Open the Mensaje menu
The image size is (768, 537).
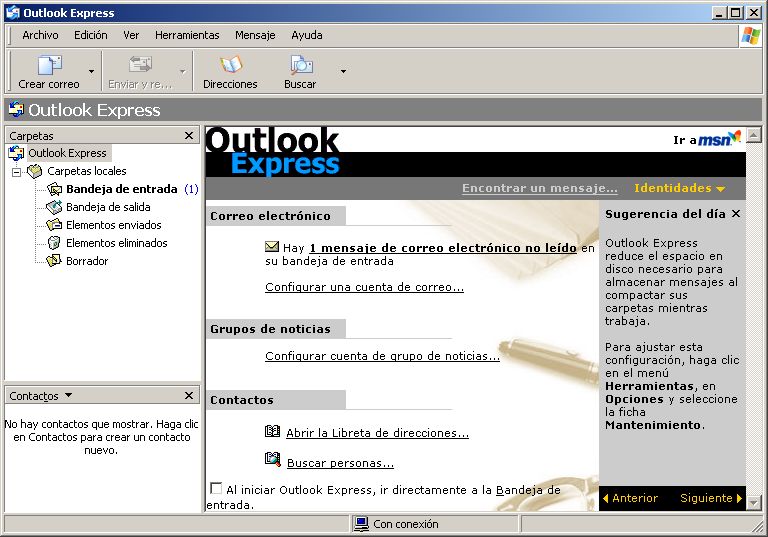255,35
